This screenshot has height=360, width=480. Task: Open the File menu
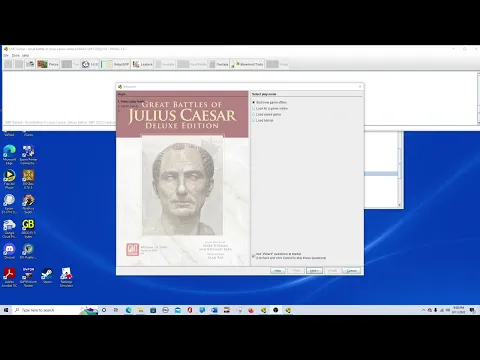click(6, 55)
